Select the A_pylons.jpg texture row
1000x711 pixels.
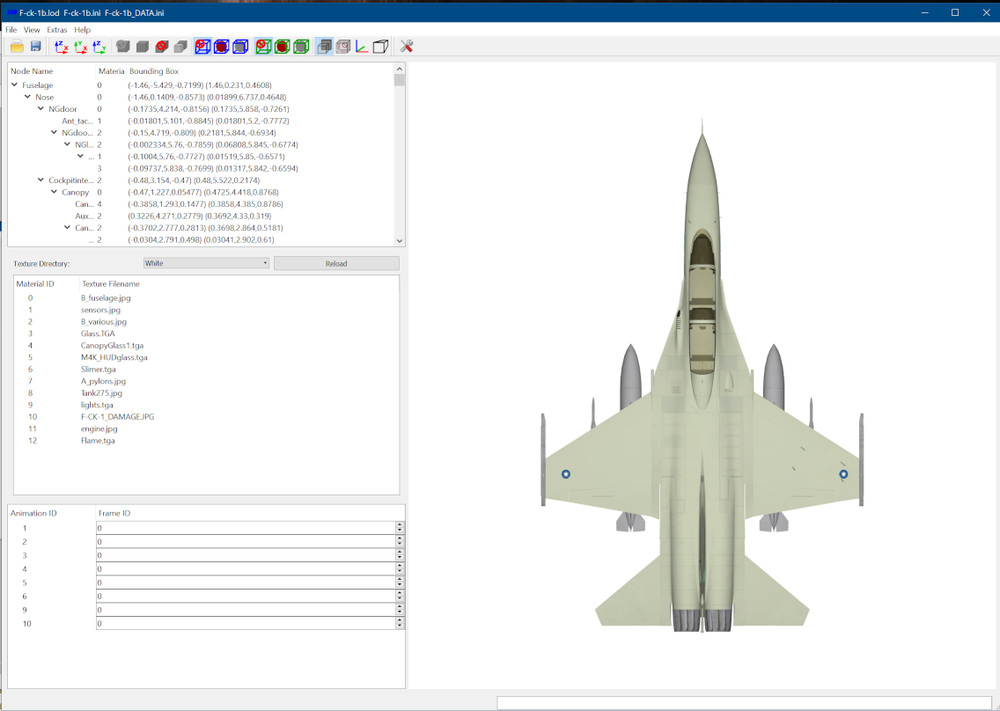(207, 381)
